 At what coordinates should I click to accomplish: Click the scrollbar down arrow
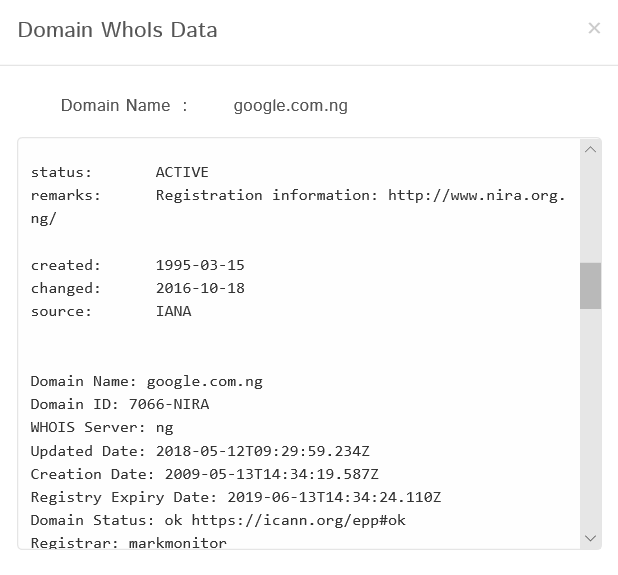[x=590, y=538]
